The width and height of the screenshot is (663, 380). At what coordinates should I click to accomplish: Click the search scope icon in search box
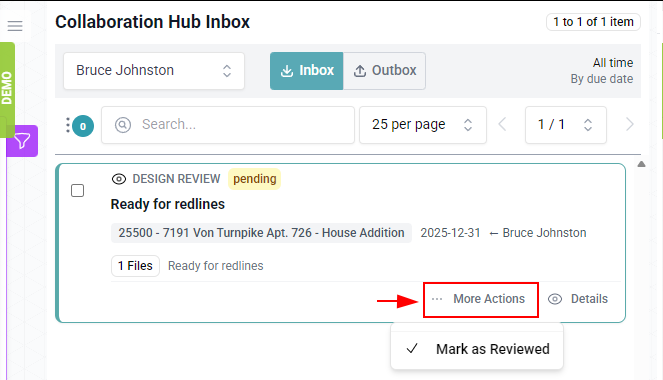[x=123, y=125]
